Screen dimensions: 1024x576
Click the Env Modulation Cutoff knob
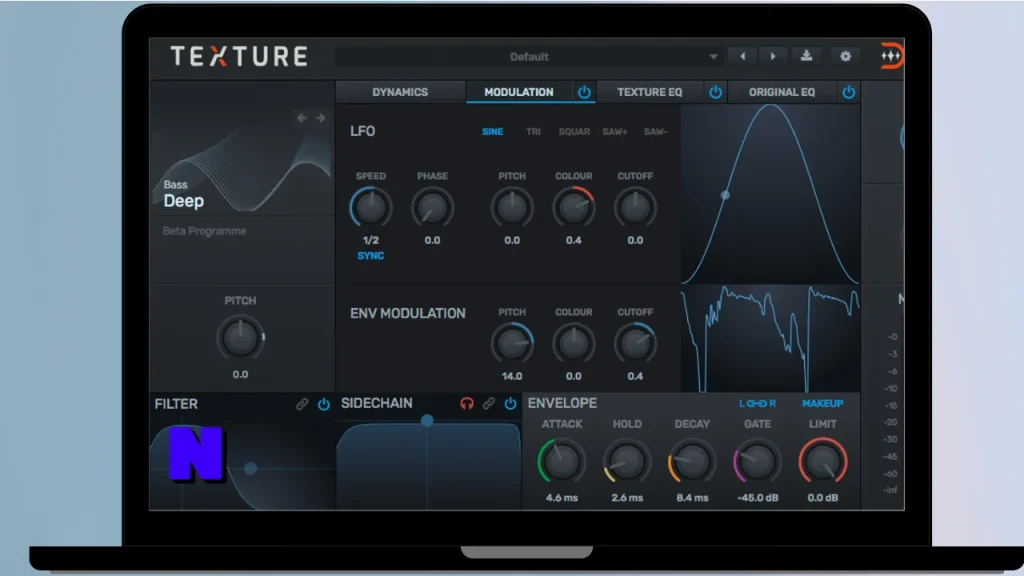tap(635, 344)
